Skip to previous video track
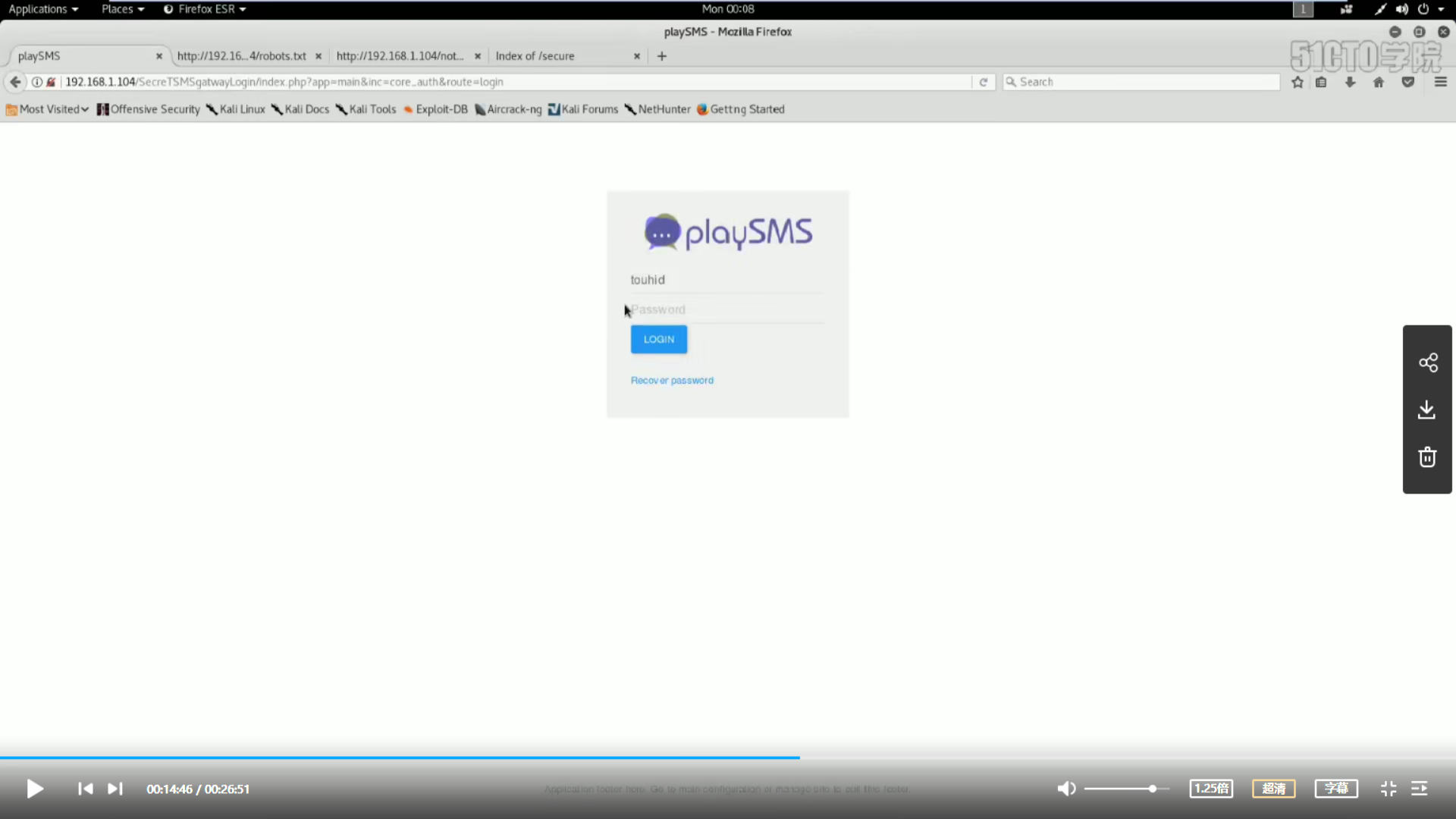The image size is (1456, 819). 86,789
